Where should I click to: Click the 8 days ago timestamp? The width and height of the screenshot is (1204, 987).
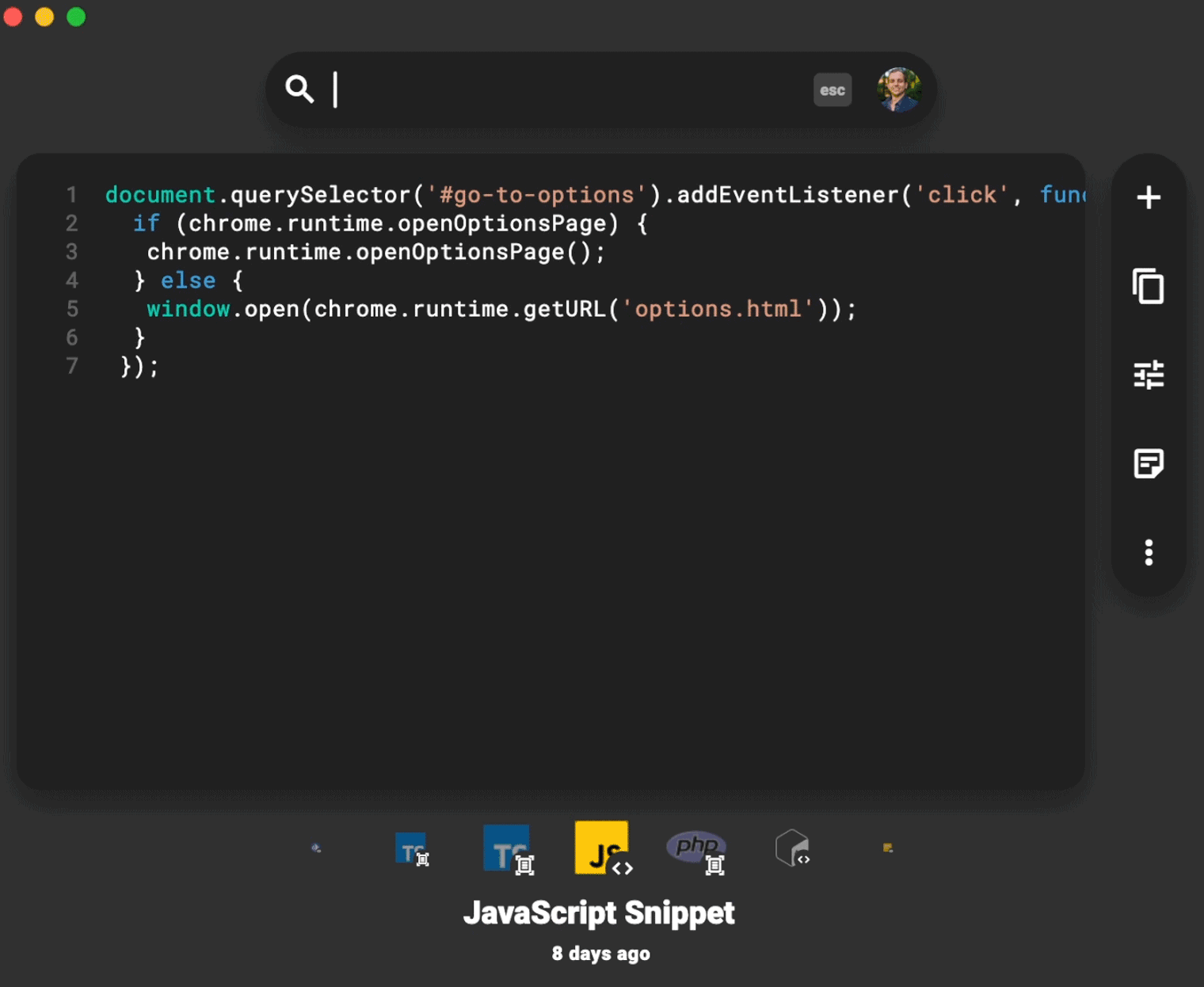pyautogui.click(x=601, y=954)
